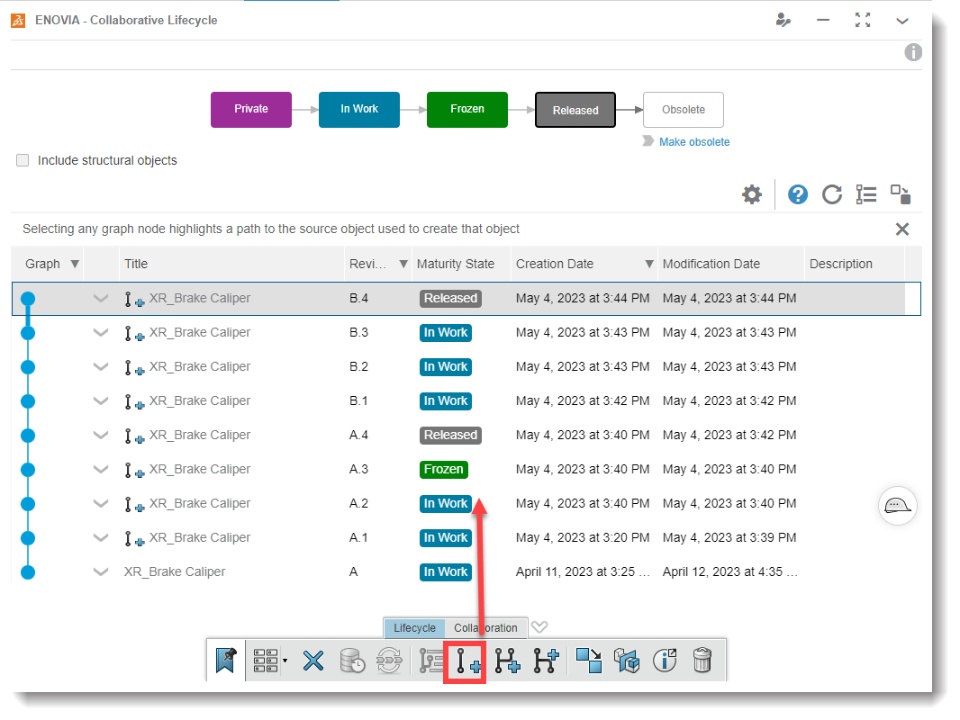Open the grid view options icon in toolbar
Viewport: 960px width, 720px height.
269,661
